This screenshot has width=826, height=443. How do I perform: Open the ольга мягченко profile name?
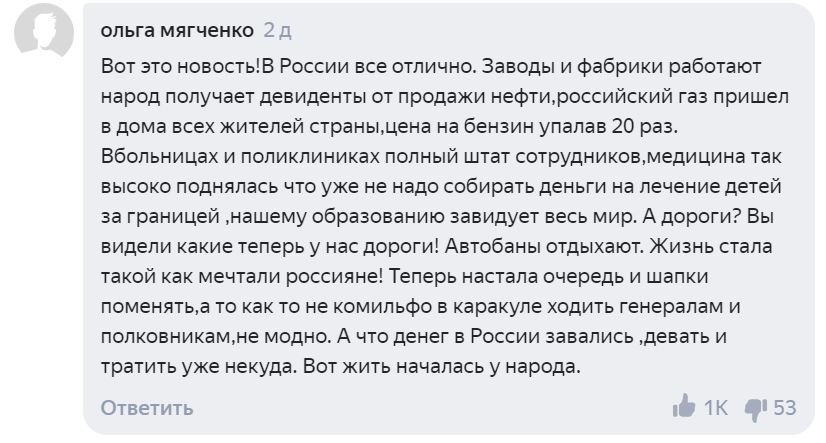pyautogui.click(x=178, y=30)
